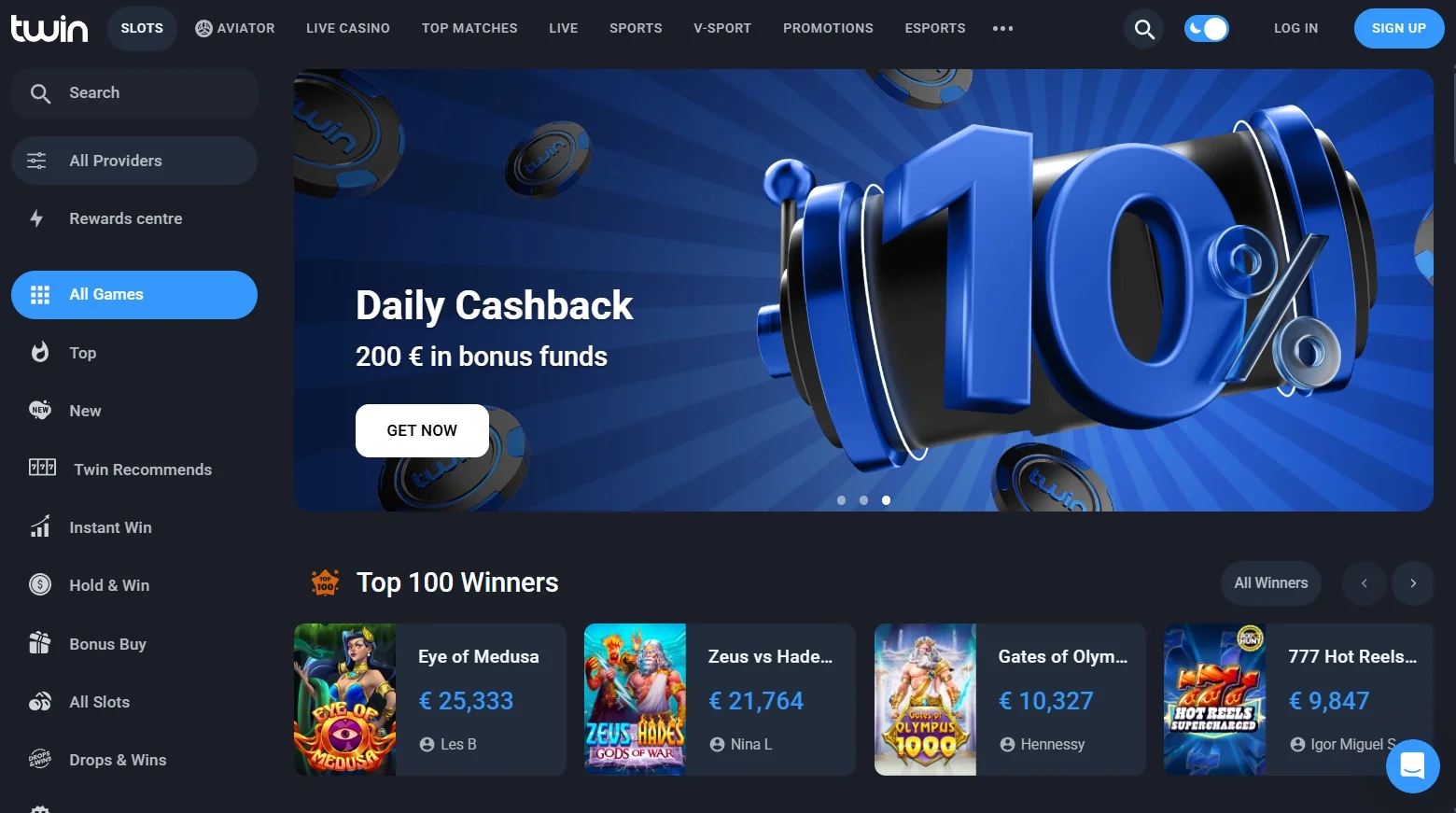
Task: Click the sidebar Search input field
Action: click(x=134, y=93)
